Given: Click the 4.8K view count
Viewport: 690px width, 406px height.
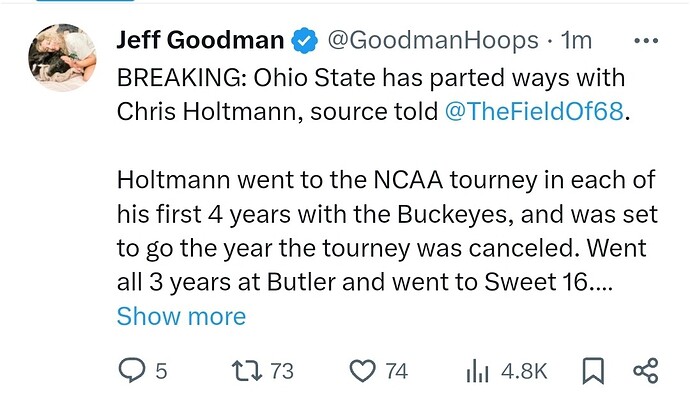Looking at the screenshot, I should click(524, 371).
